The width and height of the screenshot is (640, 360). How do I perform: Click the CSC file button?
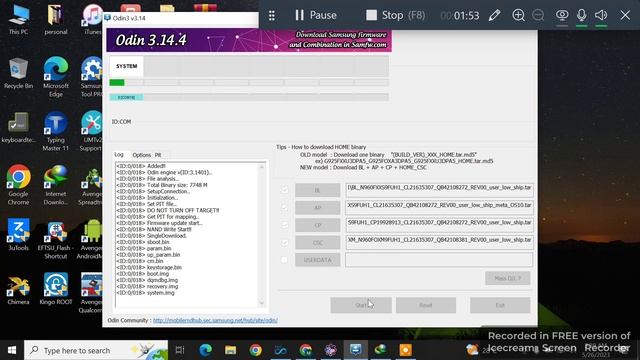coord(318,242)
